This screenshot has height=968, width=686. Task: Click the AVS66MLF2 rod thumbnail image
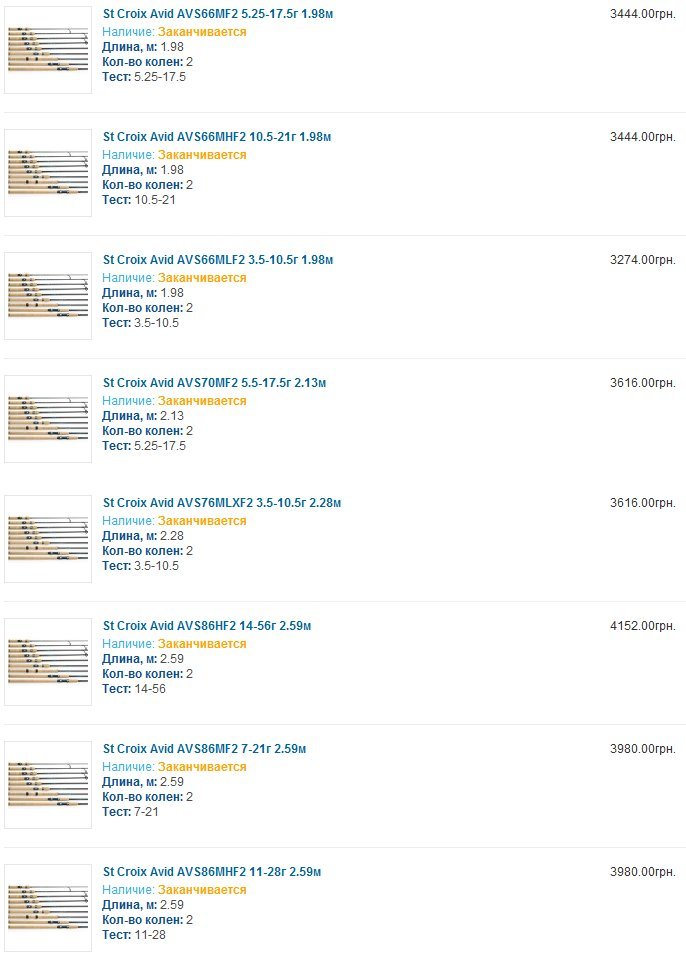pos(48,296)
